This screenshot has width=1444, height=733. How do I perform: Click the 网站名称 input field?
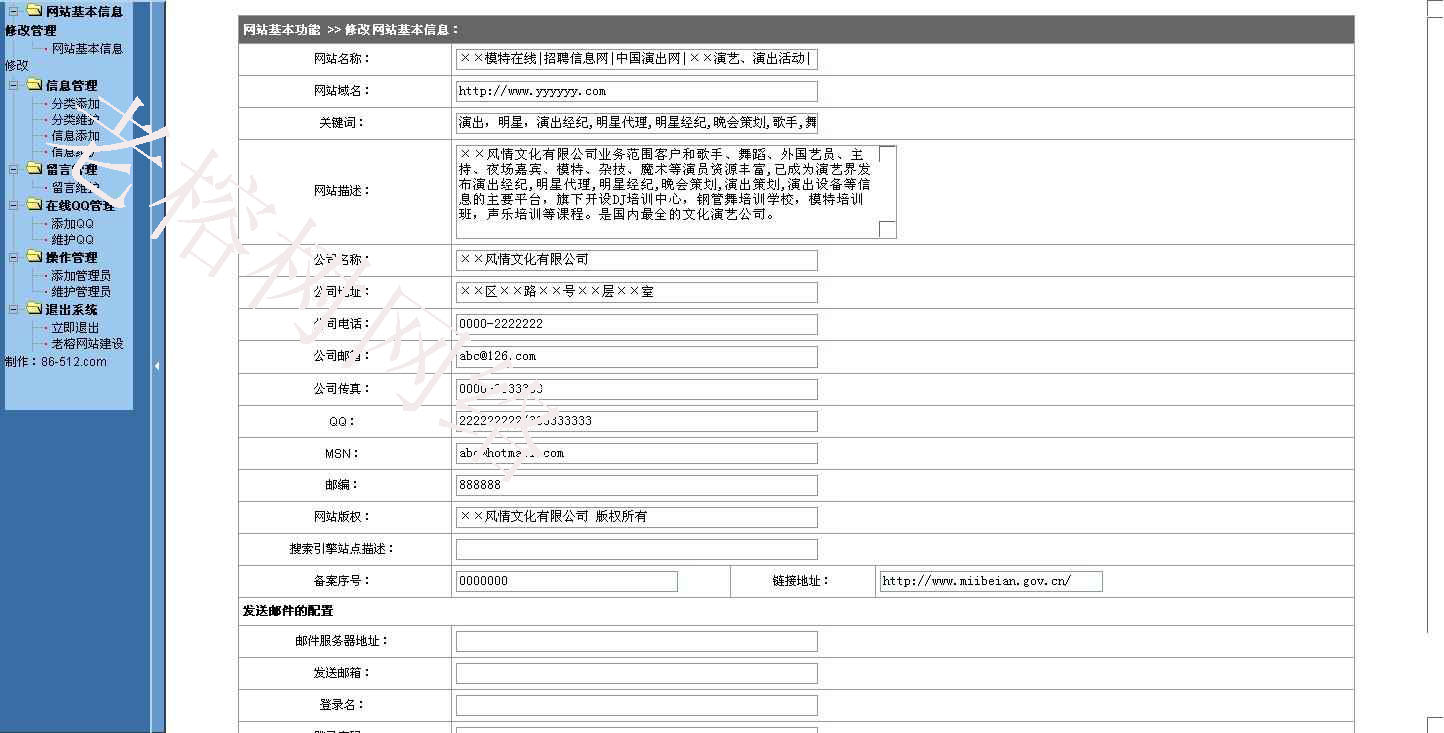[x=636, y=59]
